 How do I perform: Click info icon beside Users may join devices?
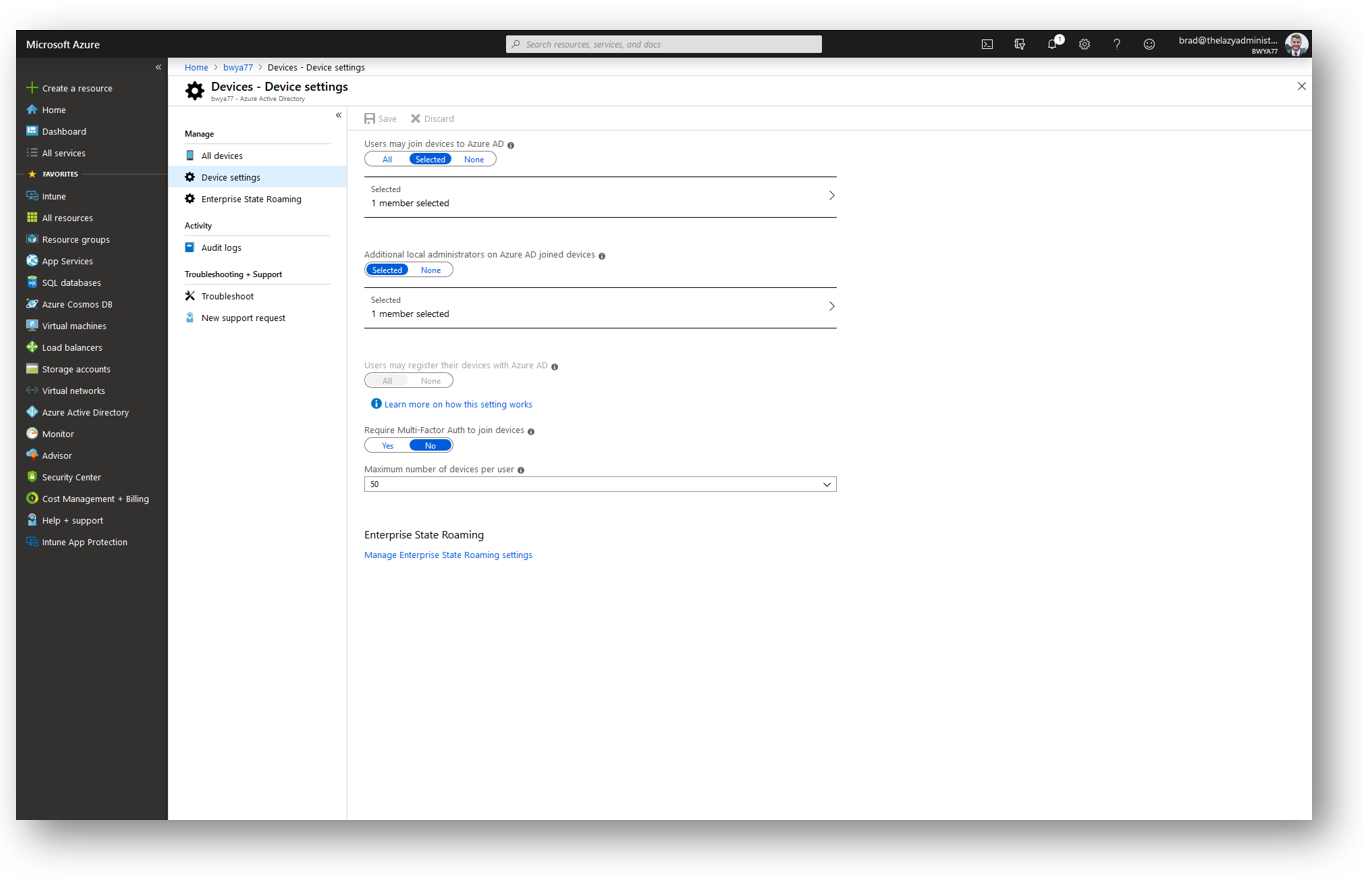coord(511,145)
